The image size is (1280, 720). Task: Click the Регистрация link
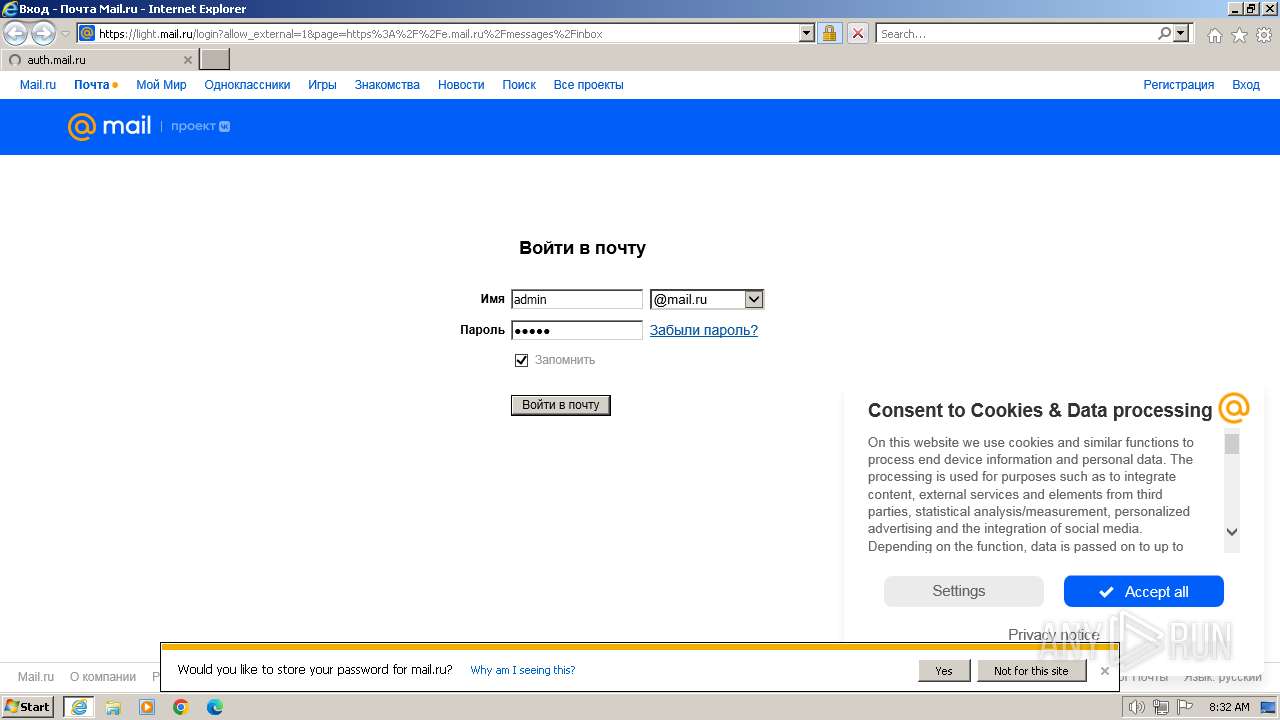(x=1179, y=85)
